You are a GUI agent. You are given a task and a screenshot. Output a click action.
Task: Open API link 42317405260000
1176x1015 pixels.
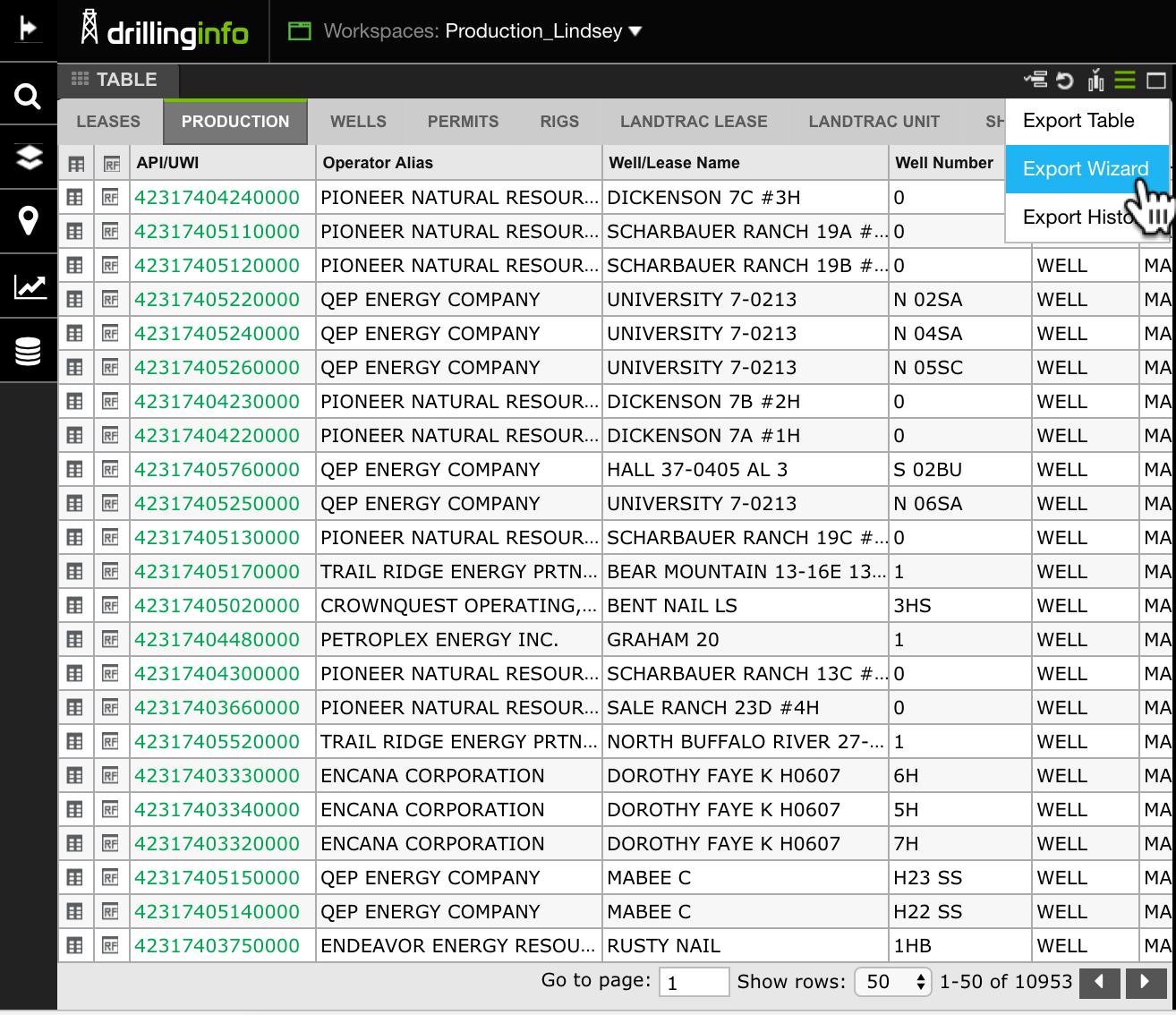tap(217, 368)
